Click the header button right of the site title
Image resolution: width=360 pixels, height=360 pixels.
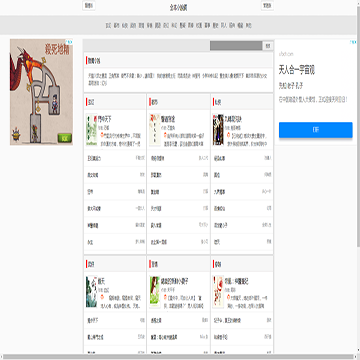click(x=267, y=5)
